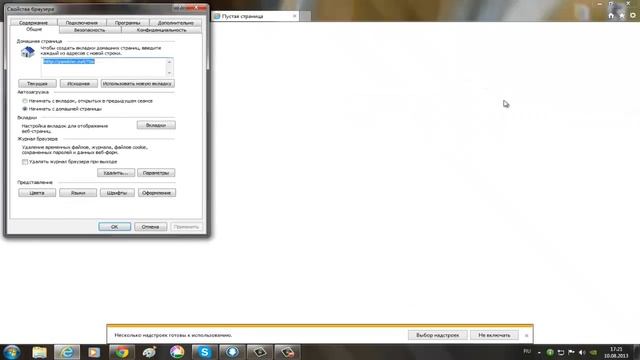Open Windows Explorer from the taskbar
Image resolution: width=640 pixels, height=360 pixels.
click(x=39, y=352)
